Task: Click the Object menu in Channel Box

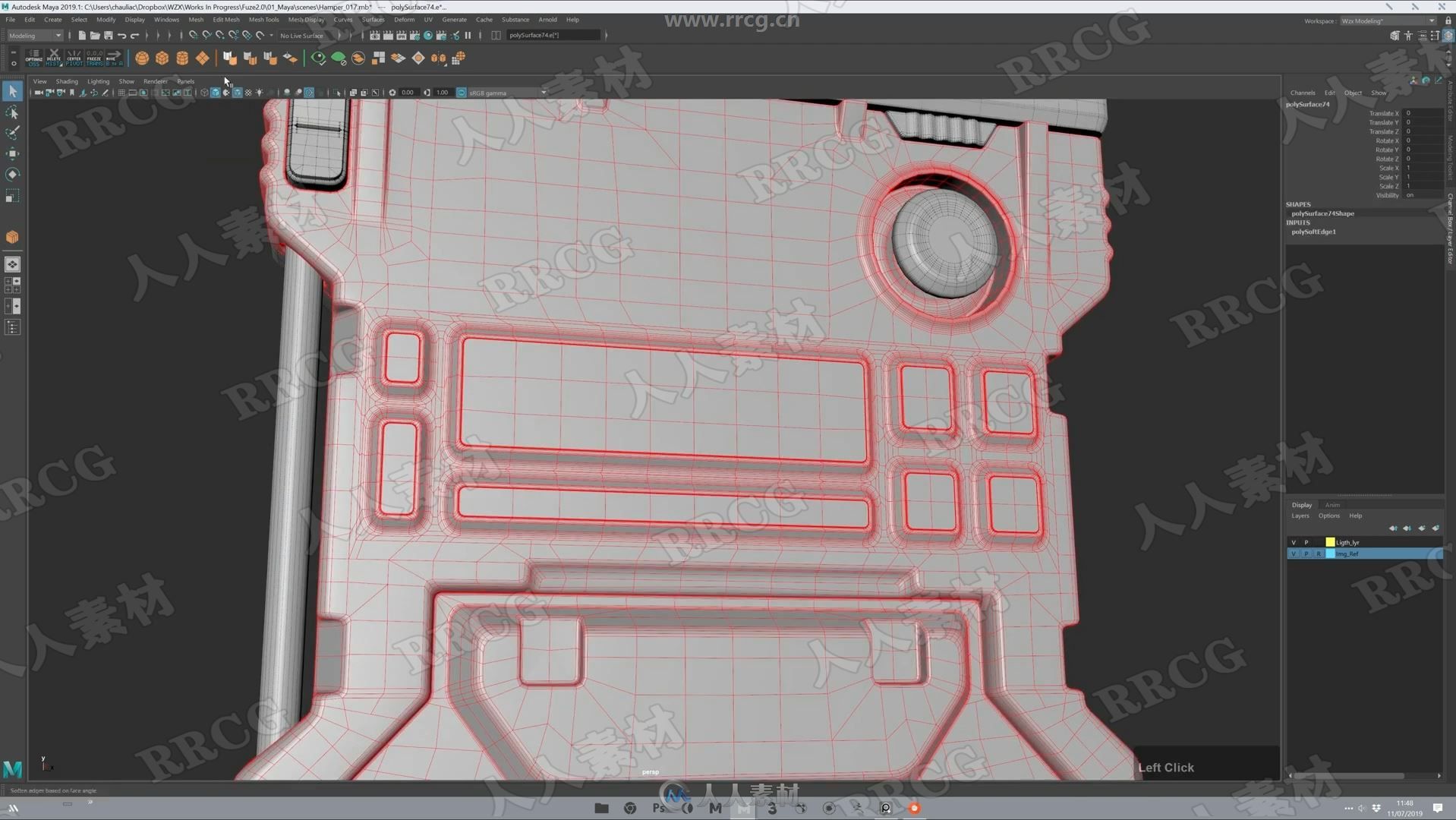Action: pos(1353,93)
